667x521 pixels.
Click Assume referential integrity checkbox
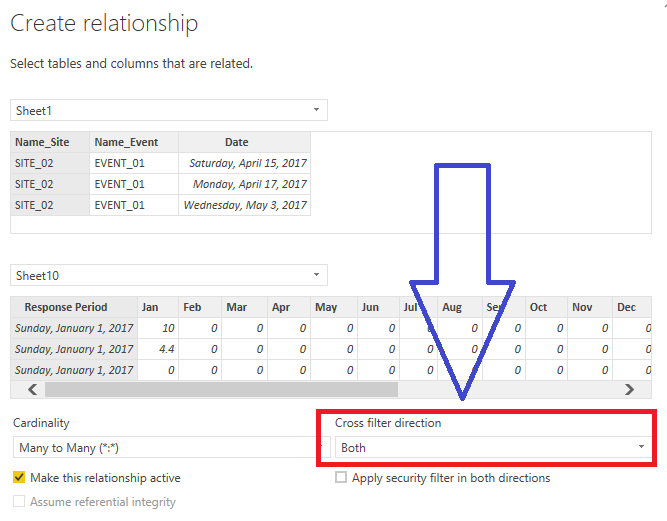19,502
